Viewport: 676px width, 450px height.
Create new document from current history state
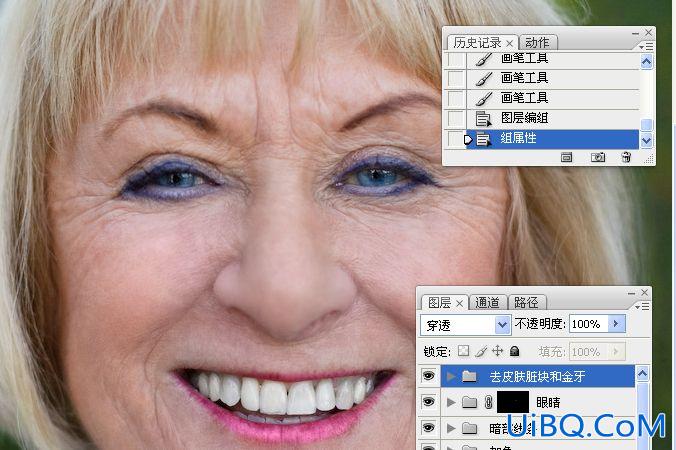click(566, 157)
